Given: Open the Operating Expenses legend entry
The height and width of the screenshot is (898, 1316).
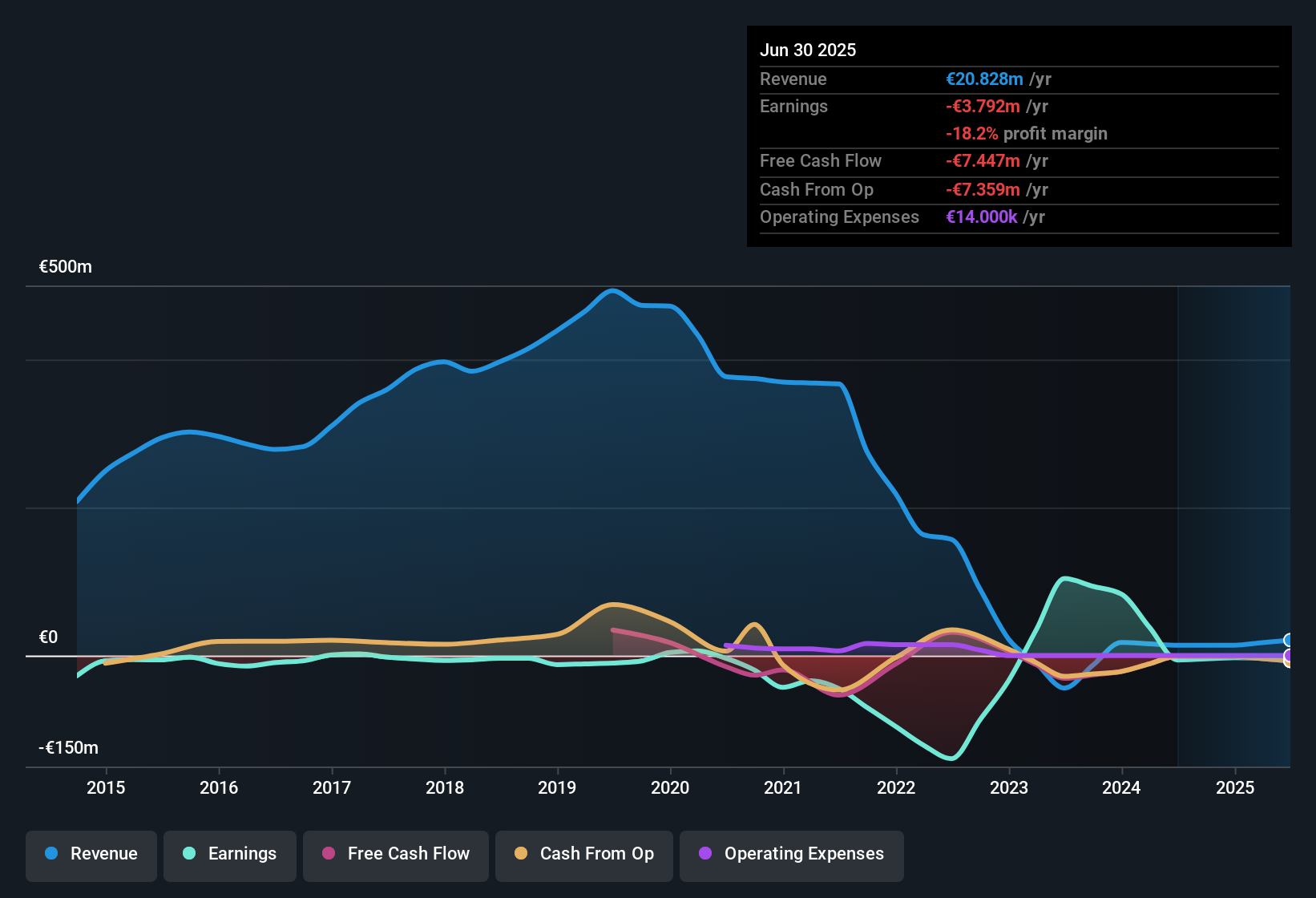Looking at the screenshot, I should tap(791, 854).
